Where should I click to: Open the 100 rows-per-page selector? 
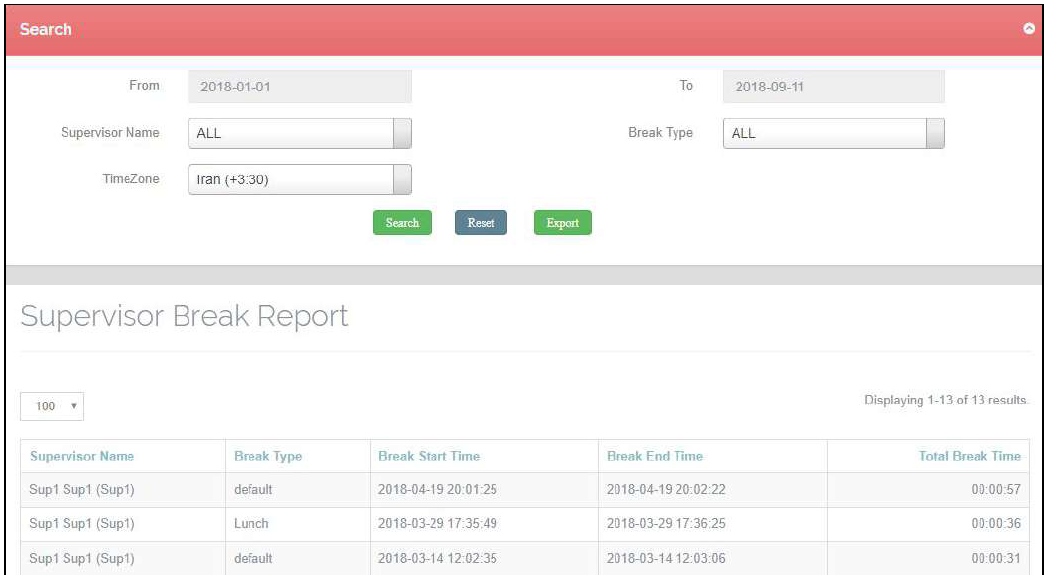pos(51,407)
